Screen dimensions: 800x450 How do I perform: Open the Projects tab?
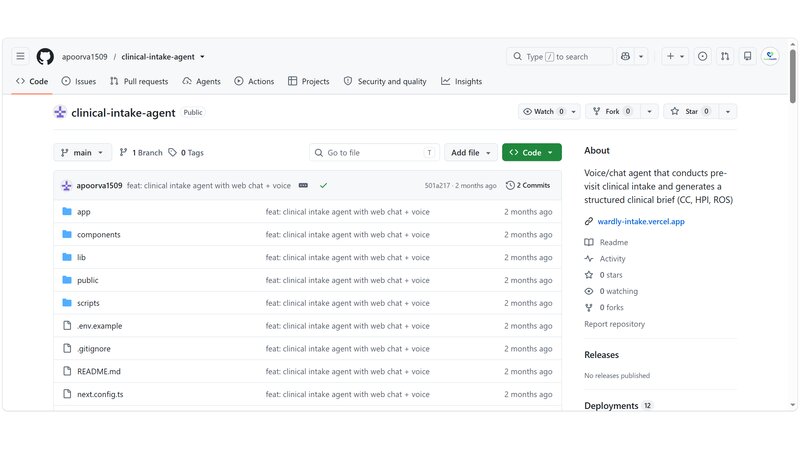pos(309,82)
